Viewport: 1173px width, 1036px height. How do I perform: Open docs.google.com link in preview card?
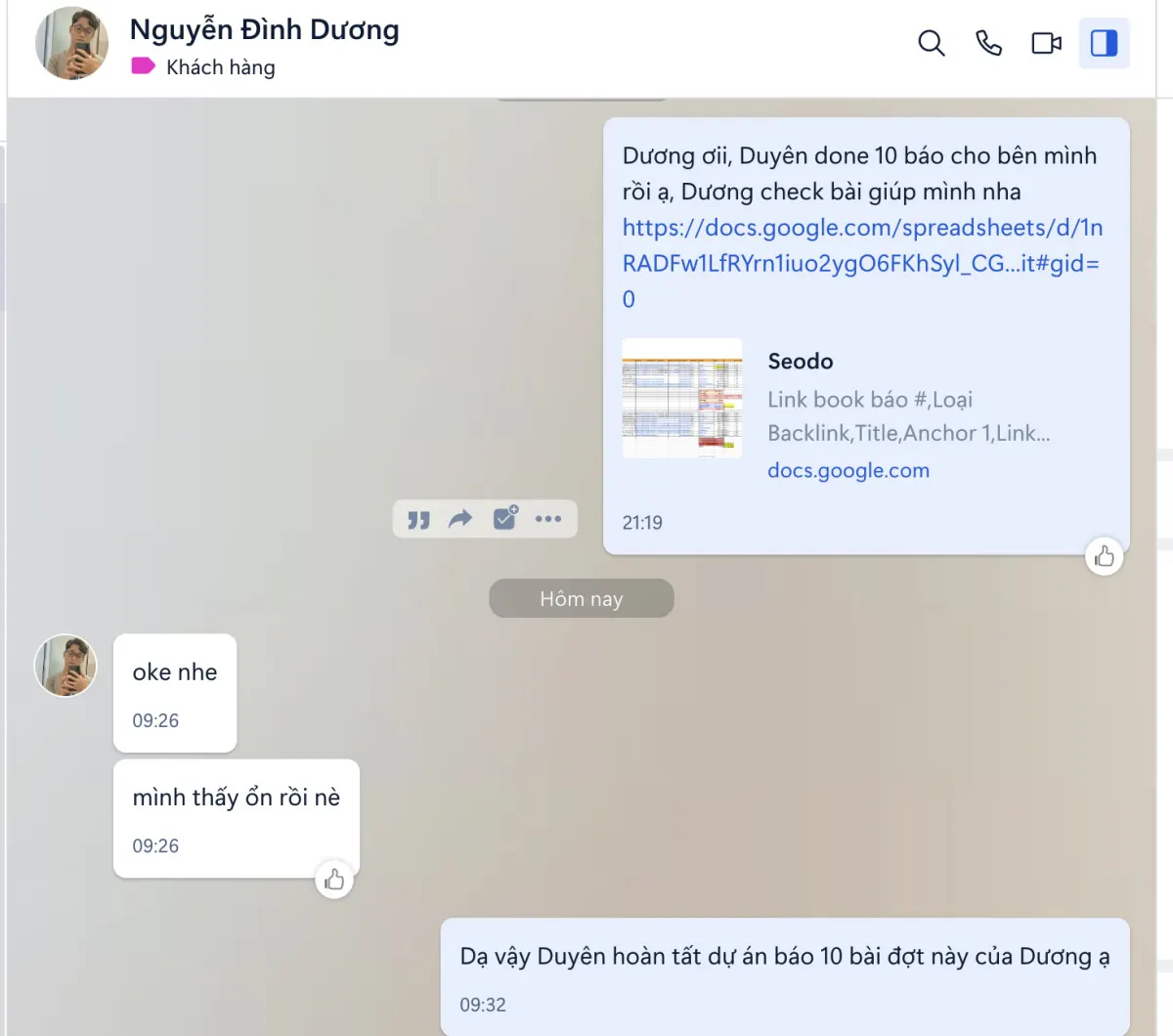(x=848, y=470)
